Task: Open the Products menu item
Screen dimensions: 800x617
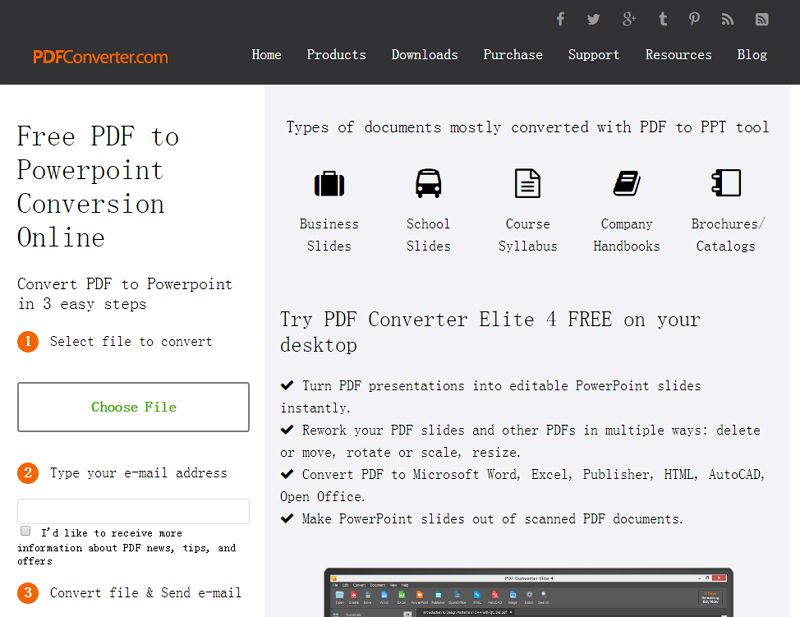Action: (336, 55)
